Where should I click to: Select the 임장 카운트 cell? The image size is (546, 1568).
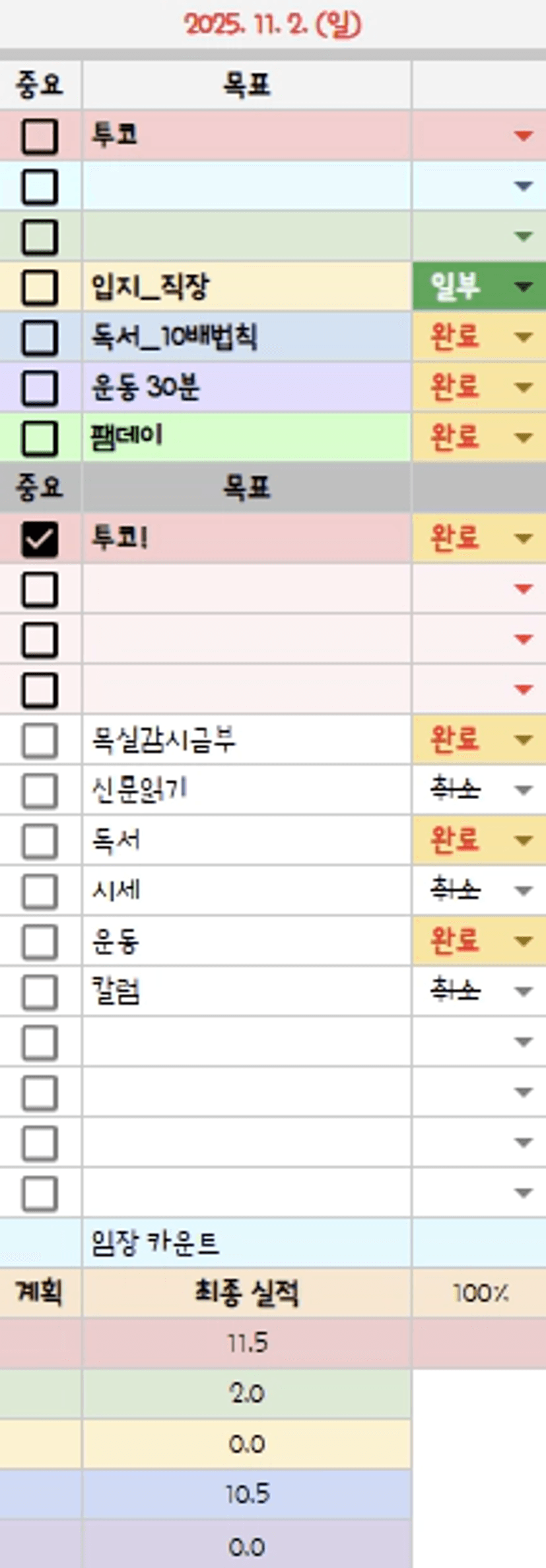(246, 1243)
